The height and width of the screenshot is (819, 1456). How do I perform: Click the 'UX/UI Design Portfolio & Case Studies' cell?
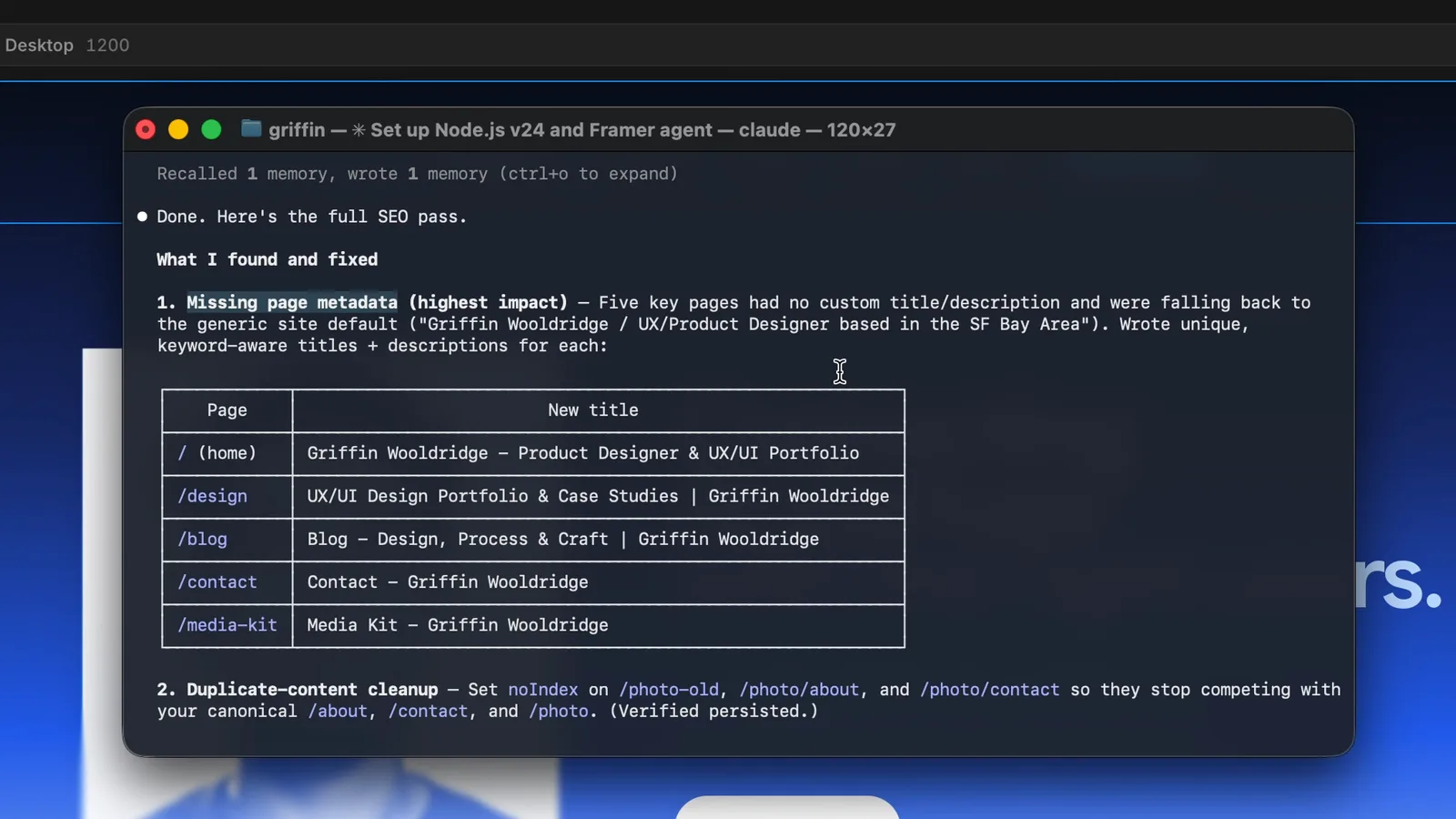click(x=598, y=496)
